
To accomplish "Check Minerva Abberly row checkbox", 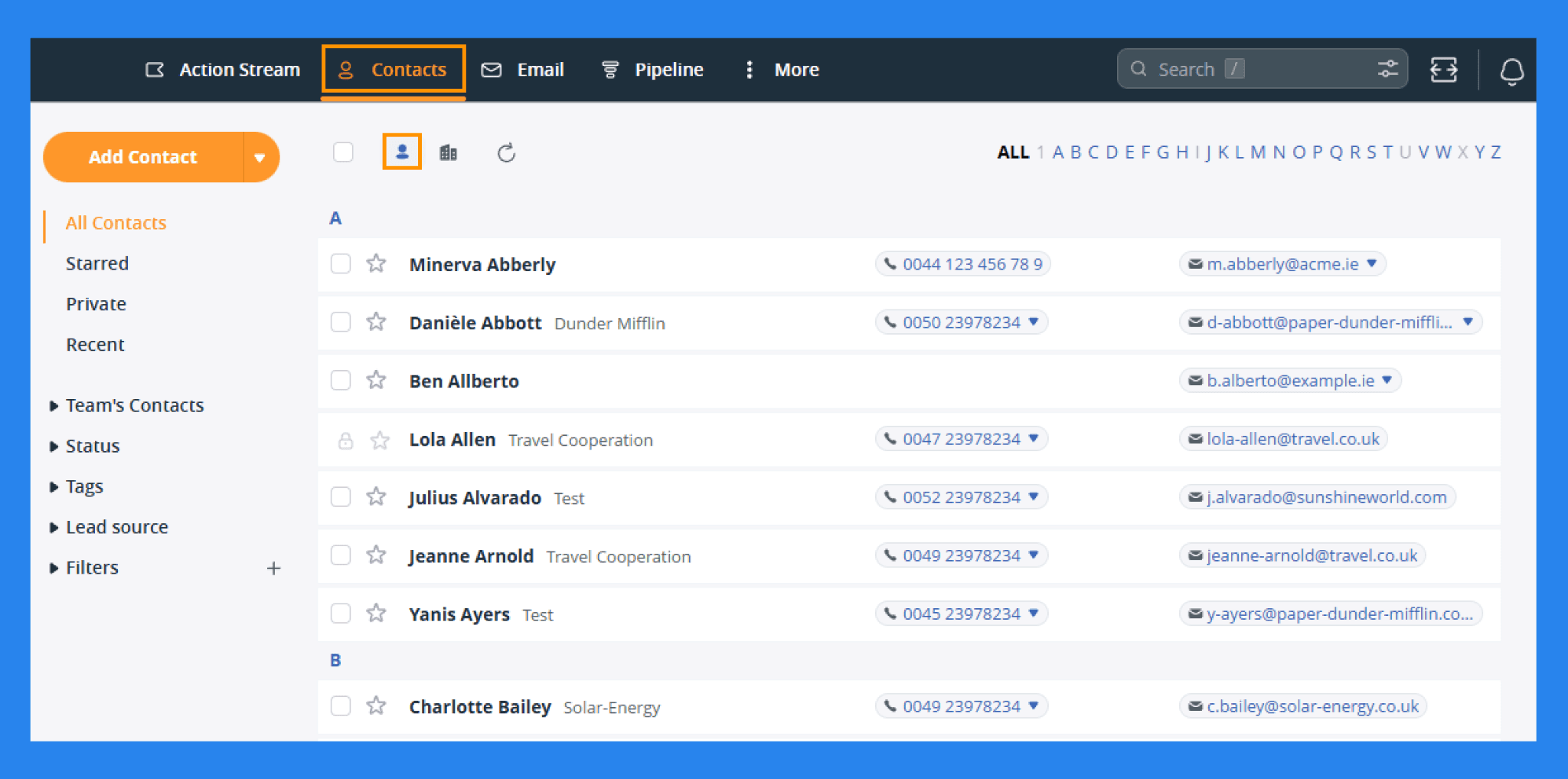I will (x=341, y=263).
